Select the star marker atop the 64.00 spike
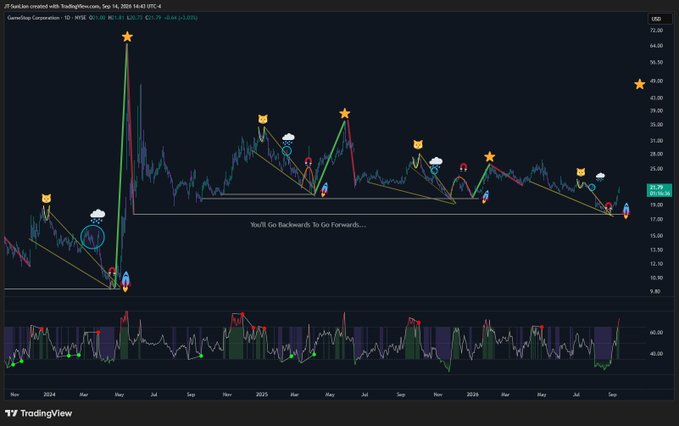 tap(127, 37)
